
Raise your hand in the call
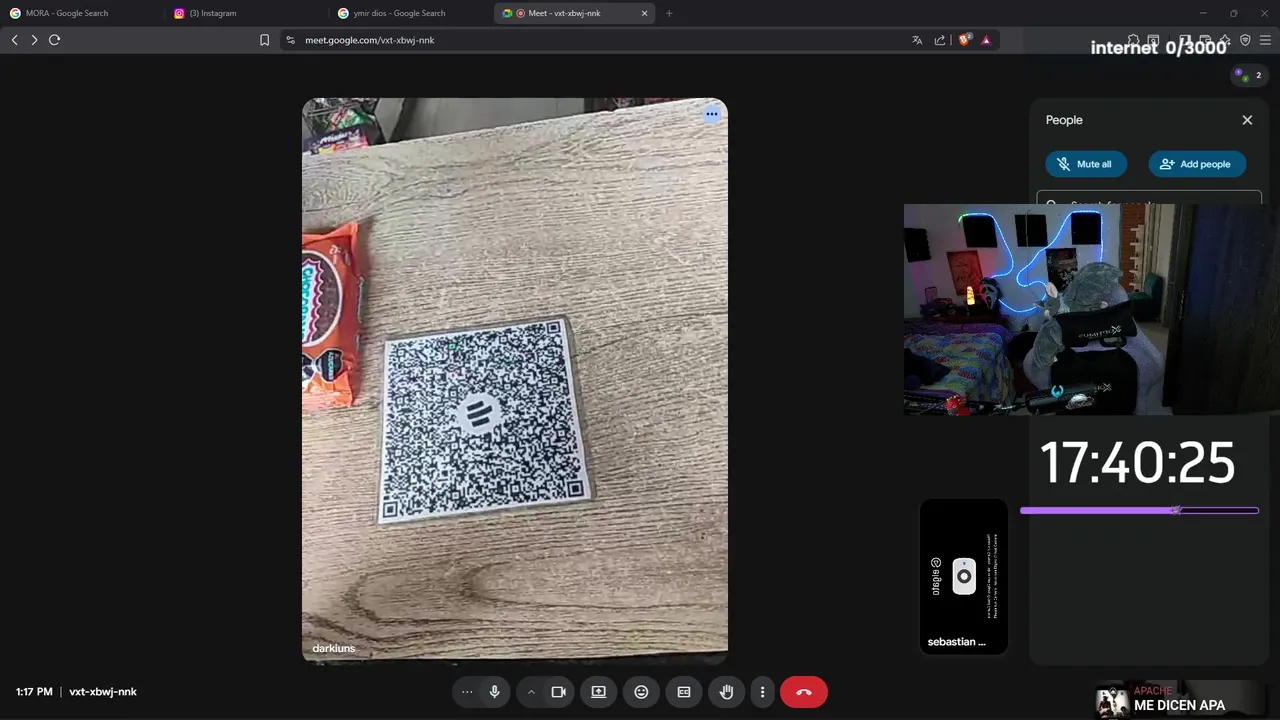[x=727, y=692]
